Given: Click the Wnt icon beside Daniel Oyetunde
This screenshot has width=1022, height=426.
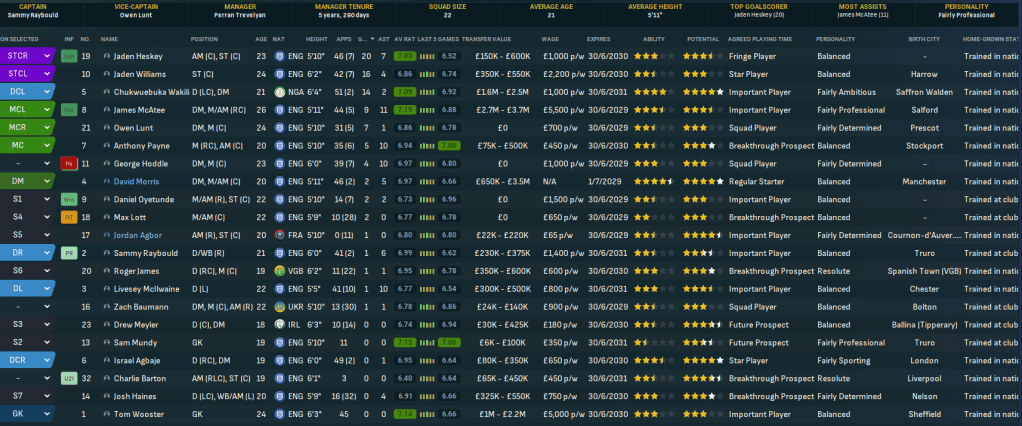Looking at the screenshot, I should coord(68,199).
